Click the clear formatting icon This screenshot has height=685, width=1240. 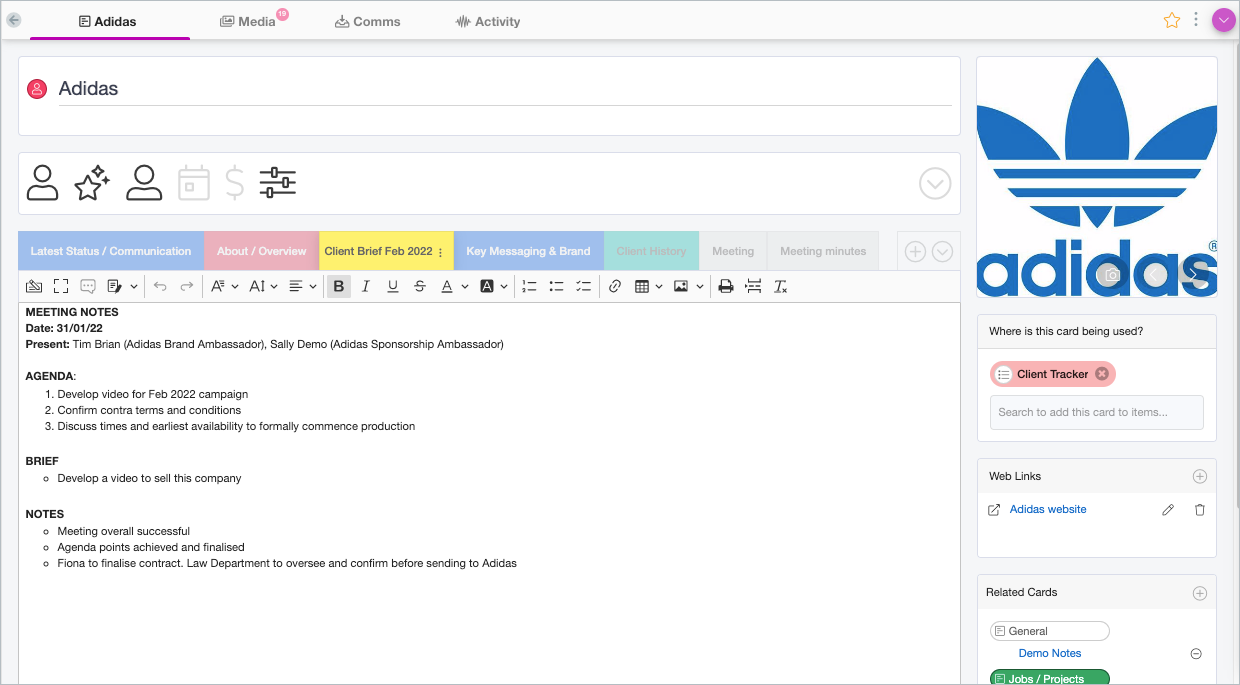pos(781,287)
